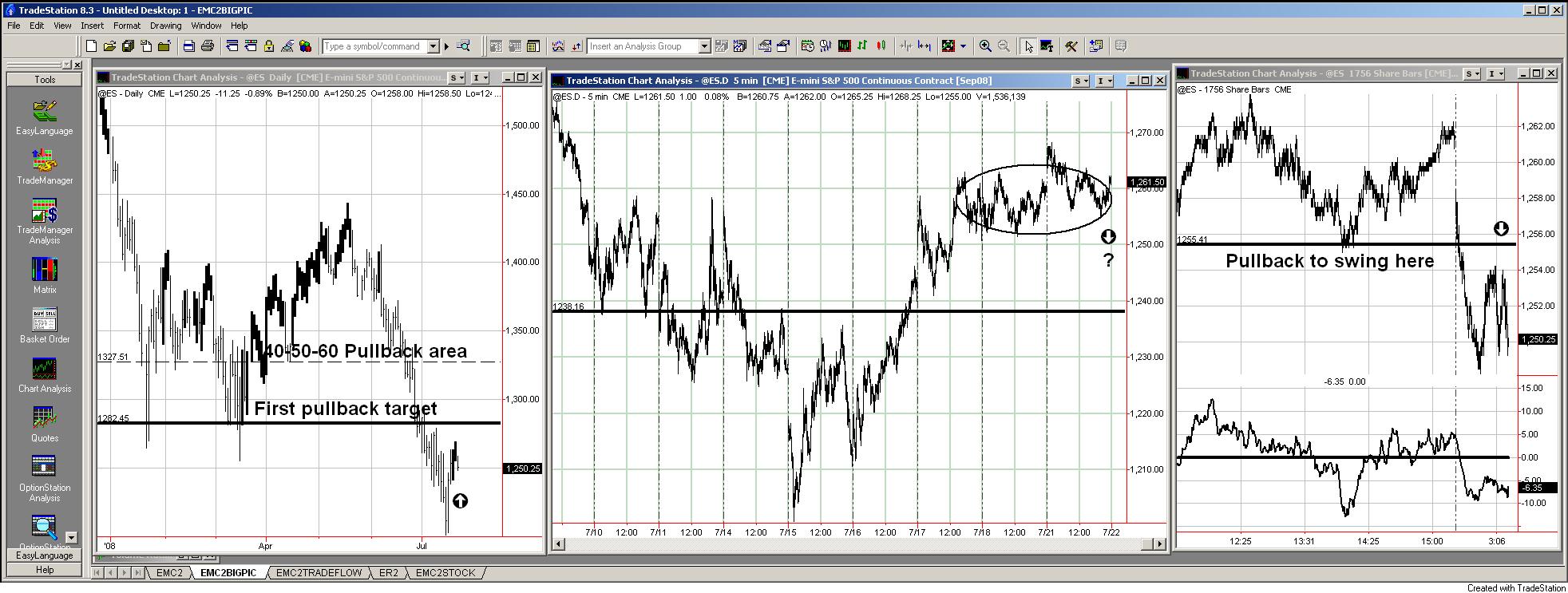Click the Zoom In magnifier icon
This screenshot has height=593, width=1568.
point(985,46)
